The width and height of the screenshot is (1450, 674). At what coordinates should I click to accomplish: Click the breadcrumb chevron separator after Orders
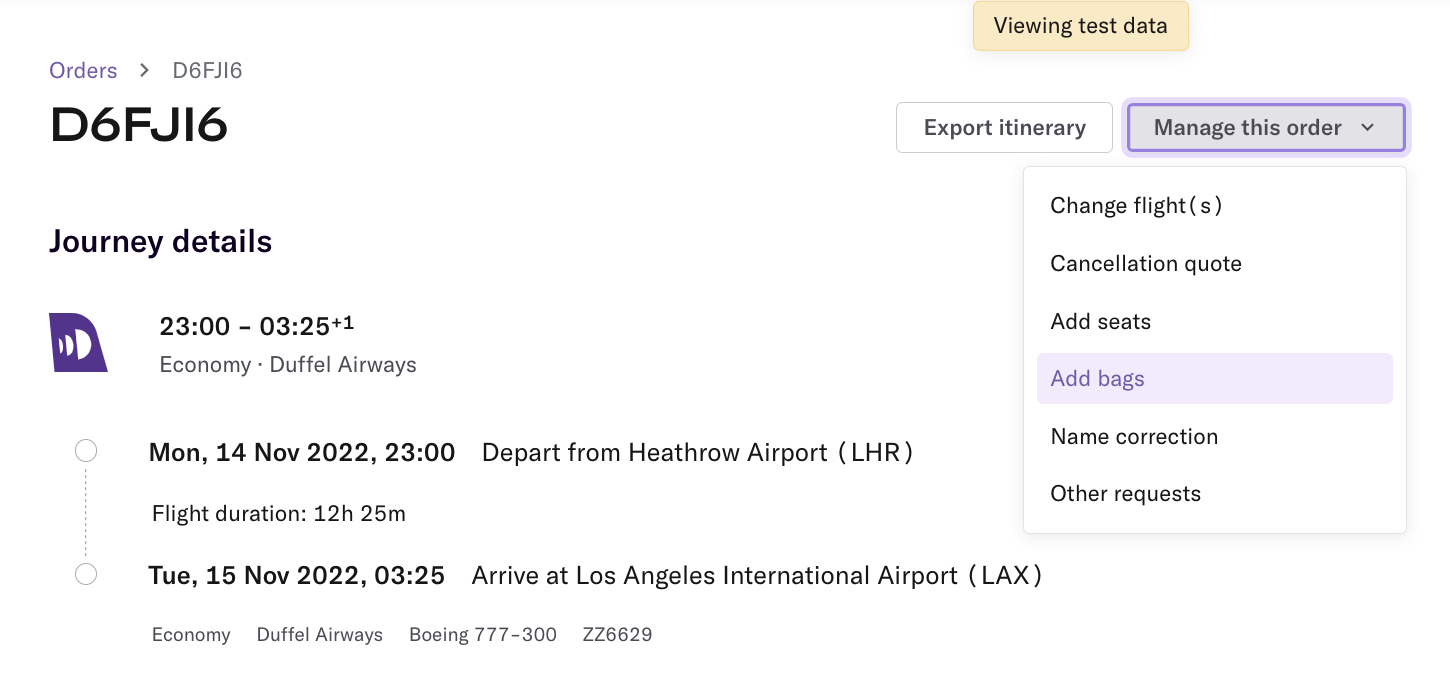click(145, 70)
